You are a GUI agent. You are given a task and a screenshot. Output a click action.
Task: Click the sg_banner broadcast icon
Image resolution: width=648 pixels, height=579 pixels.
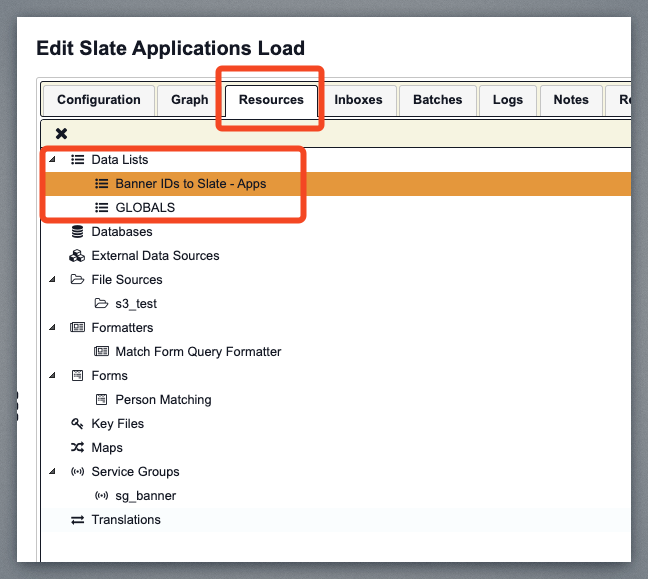101,496
